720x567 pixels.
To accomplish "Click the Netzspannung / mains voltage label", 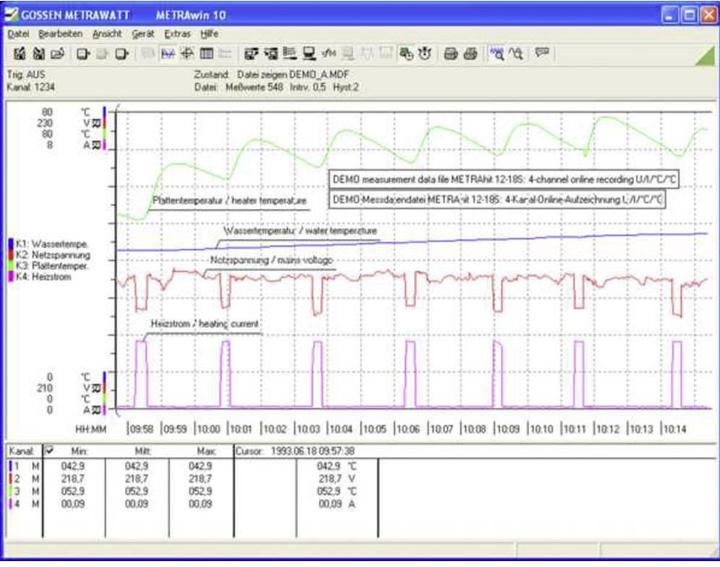I will (271, 260).
